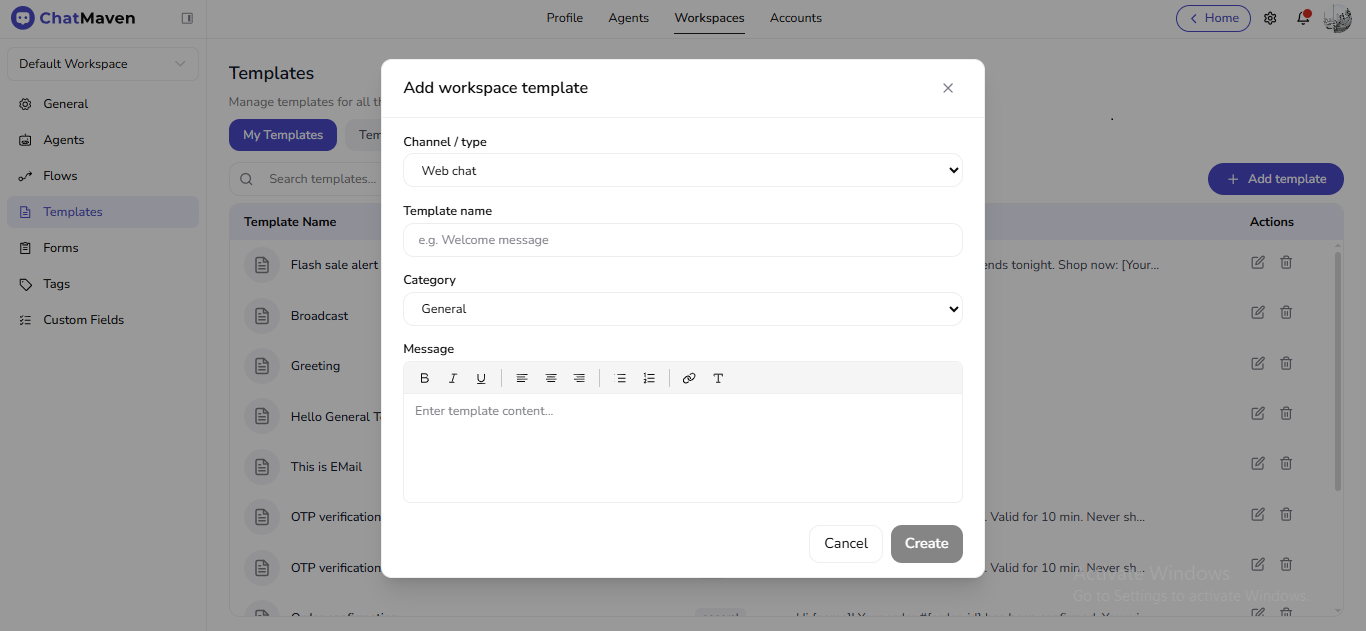
Task: Select the My Templates tab
Action: click(x=282, y=134)
